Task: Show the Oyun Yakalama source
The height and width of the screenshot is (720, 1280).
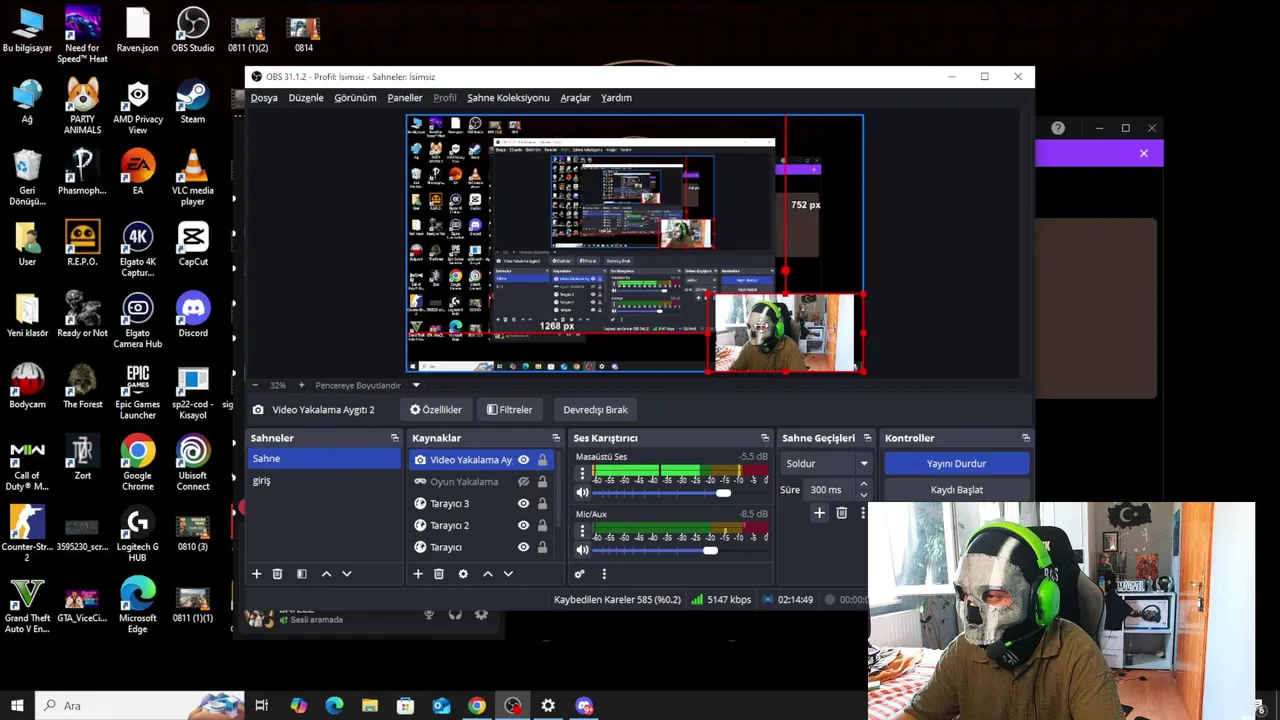Action: click(x=523, y=482)
